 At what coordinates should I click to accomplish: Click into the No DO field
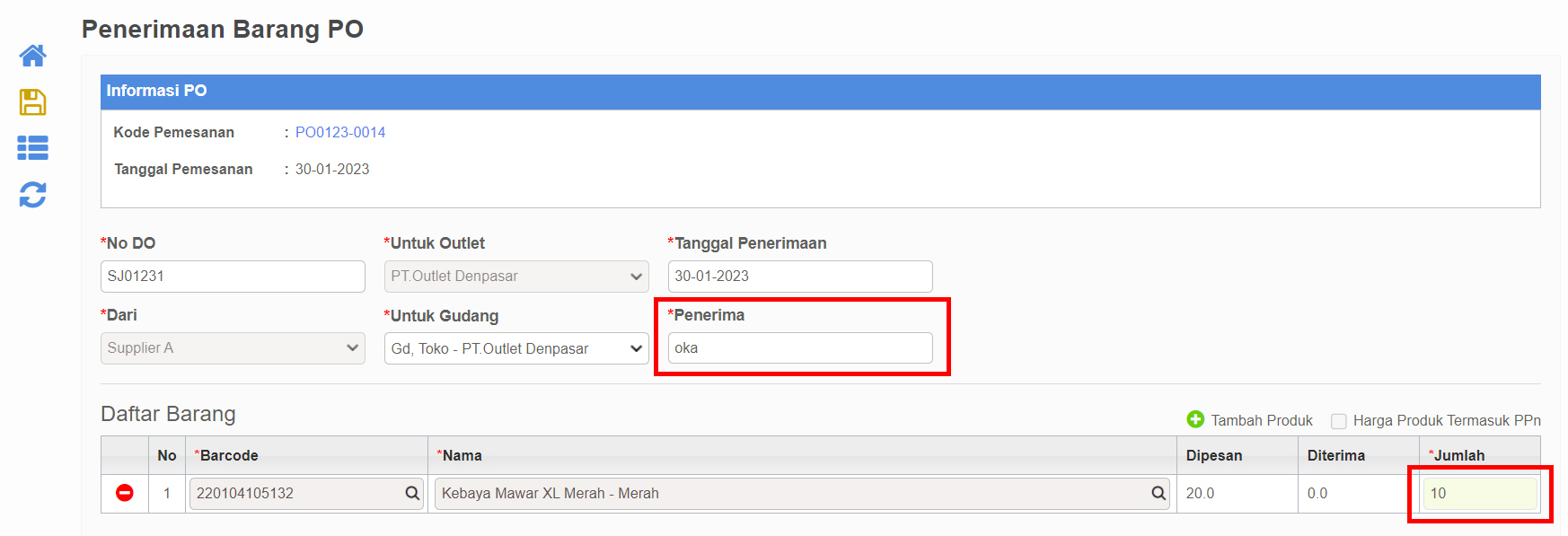[233, 277]
